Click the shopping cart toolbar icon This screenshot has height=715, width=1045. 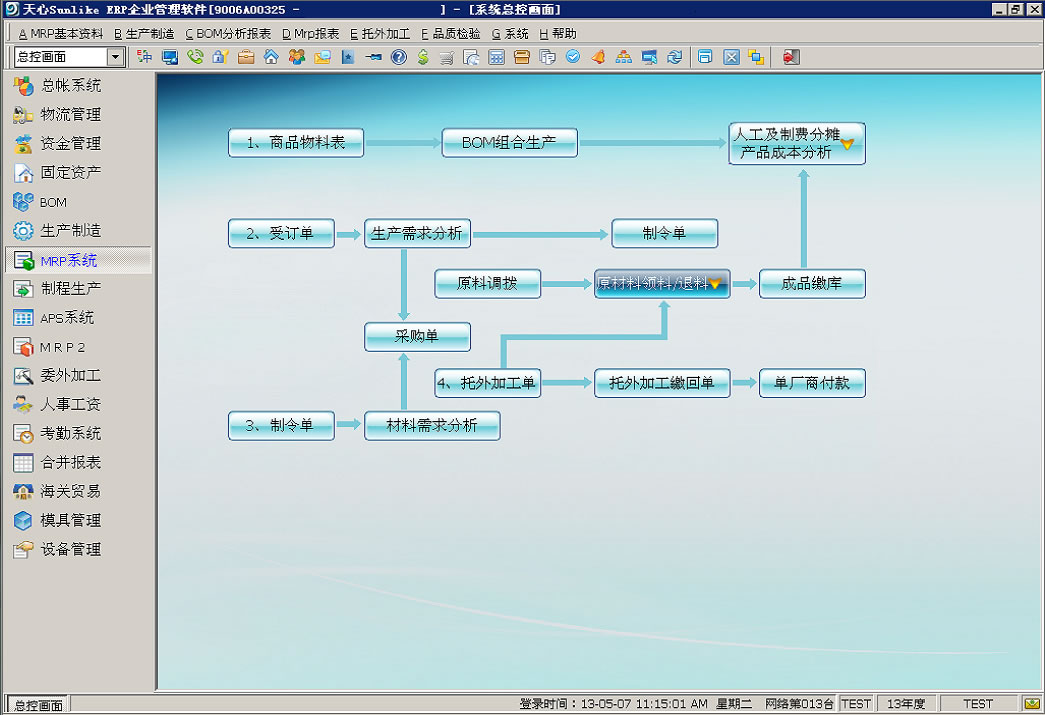[x=446, y=57]
